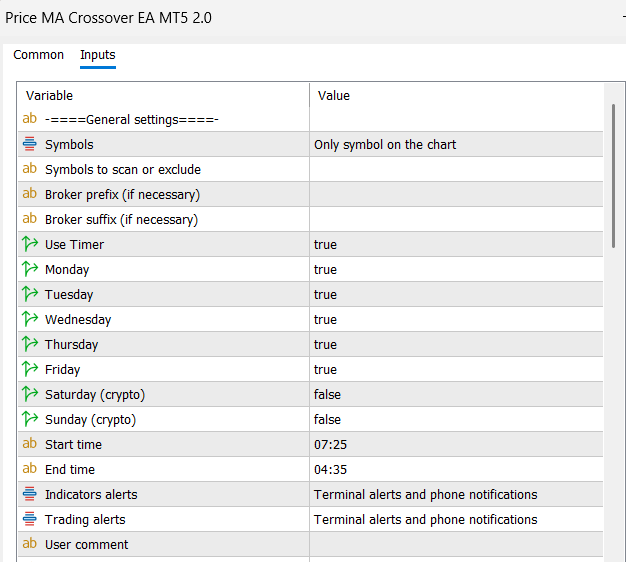Click the Variable column header
Screen dimensions: 626x562
coord(50,96)
